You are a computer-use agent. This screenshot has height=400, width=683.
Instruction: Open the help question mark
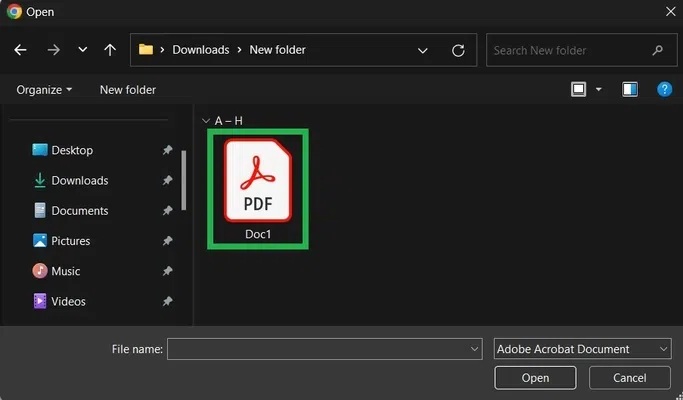click(x=664, y=89)
